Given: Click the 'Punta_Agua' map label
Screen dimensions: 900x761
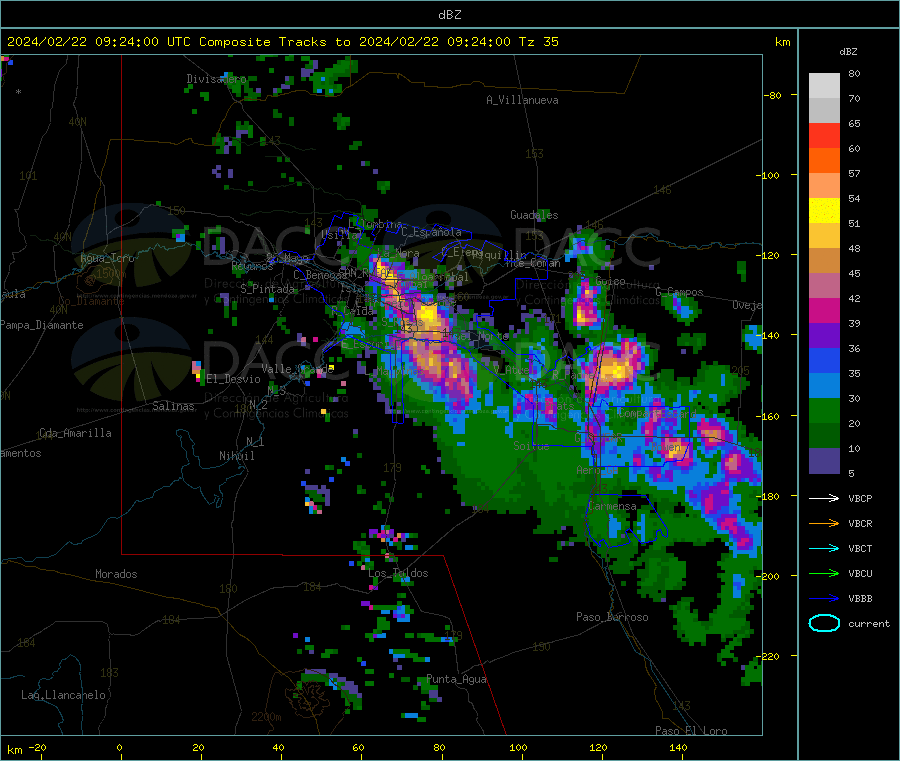Looking at the screenshot, I should tap(456, 679).
